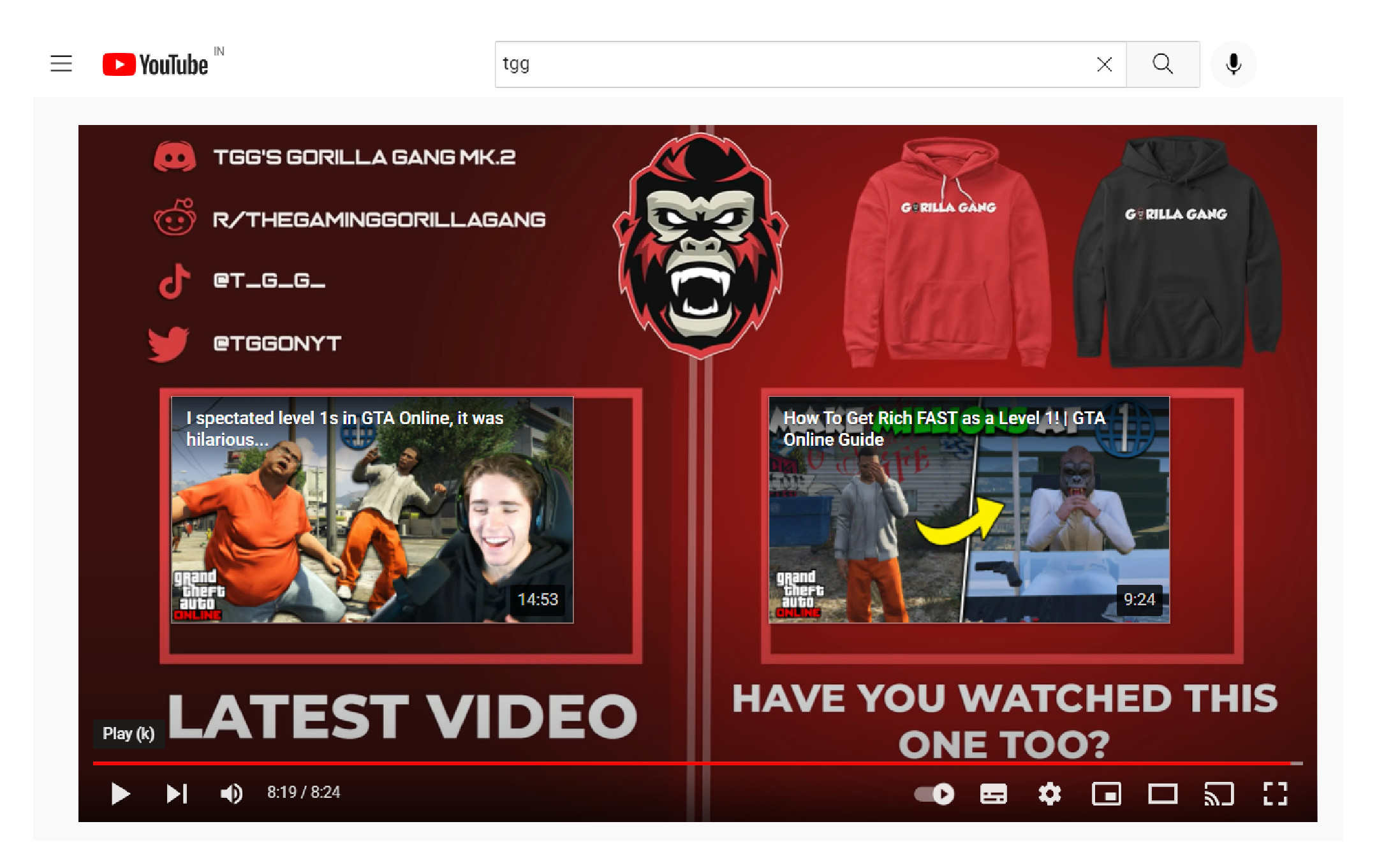Click the title 'I spectated level 1s in GTA Online'
Screen dimensions: 1377x868
pyautogui.click(x=345, y=428)
